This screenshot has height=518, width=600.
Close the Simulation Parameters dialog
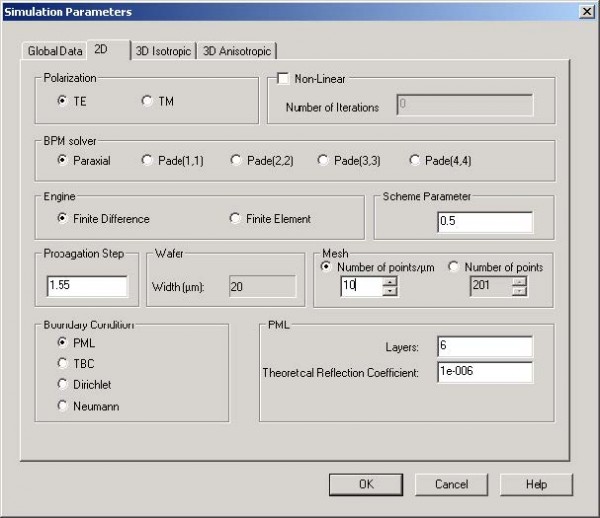587,11
